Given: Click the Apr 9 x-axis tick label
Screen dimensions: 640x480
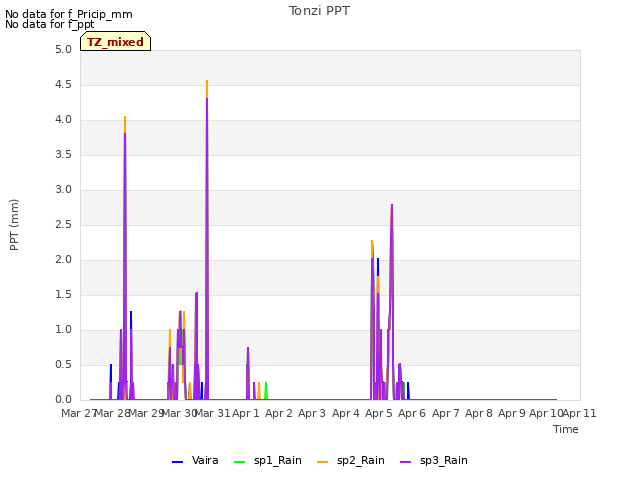Looking at the screenshot, I should [x=512, y=413].
